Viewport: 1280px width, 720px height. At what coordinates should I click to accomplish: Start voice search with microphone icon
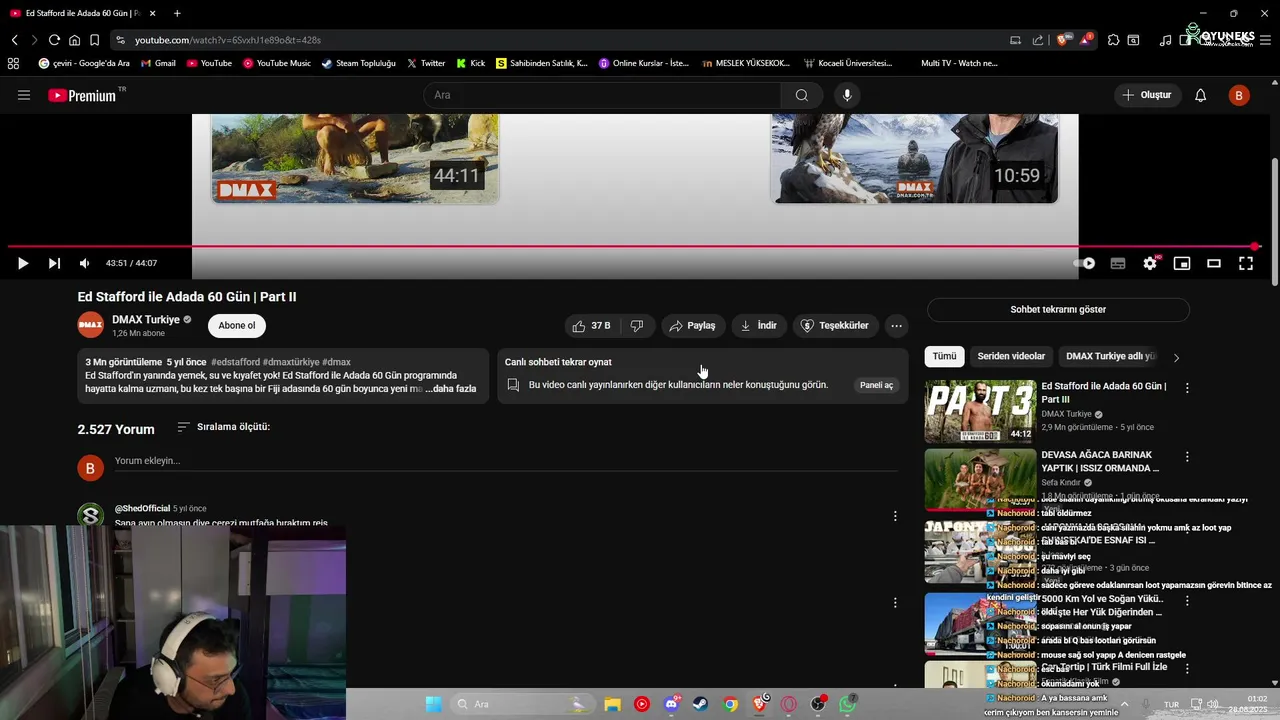pos(847,95)
